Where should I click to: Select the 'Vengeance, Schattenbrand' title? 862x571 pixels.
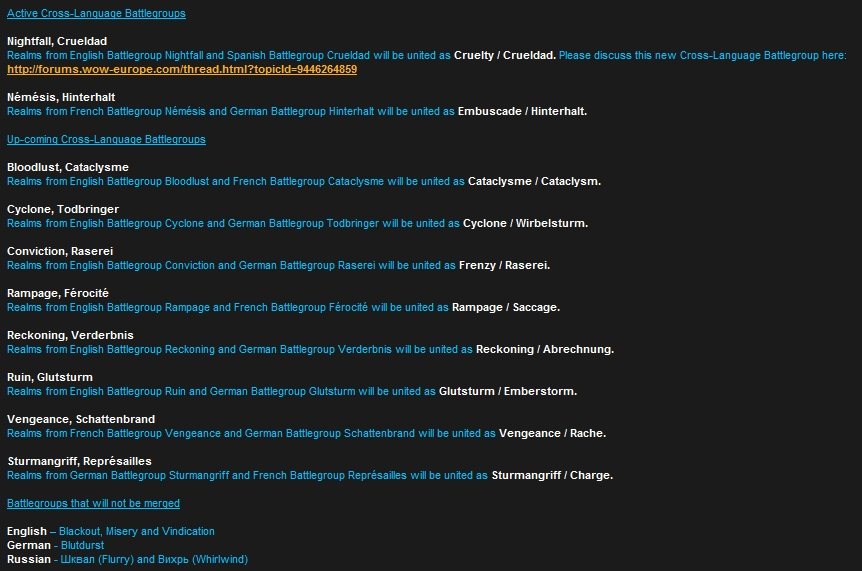point(81,419)
